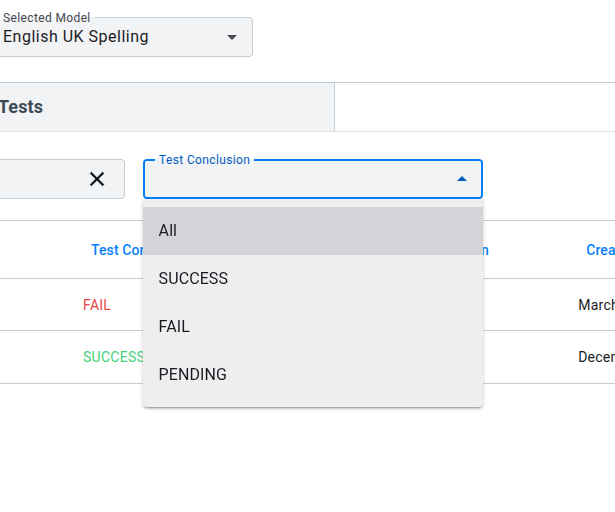615x512 pixels.
Task: Click the December date cell in second row
Action: click(596, 357)
